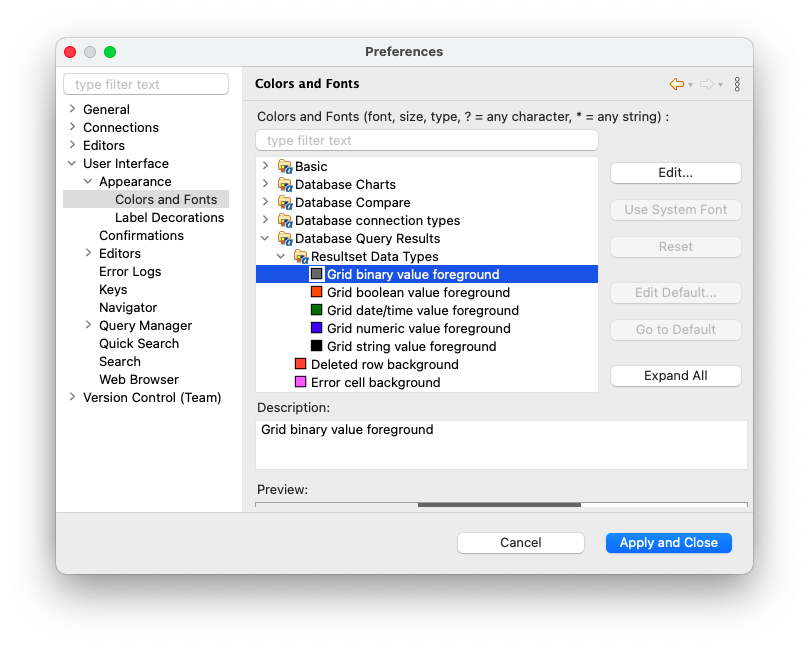Click the Preview scrollbar thumb
Screen dimensions: 809x648
[x=499, y=505]
